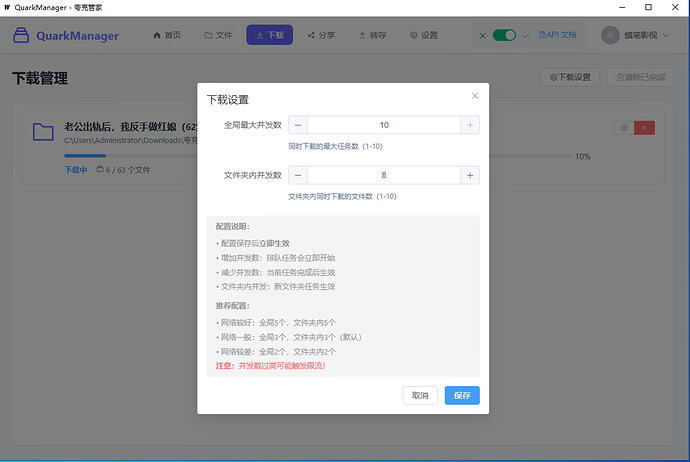The height and width of the screenshot is (462, 690).
Task: Click the X icon left of green switch
Action: click(483, 36)
